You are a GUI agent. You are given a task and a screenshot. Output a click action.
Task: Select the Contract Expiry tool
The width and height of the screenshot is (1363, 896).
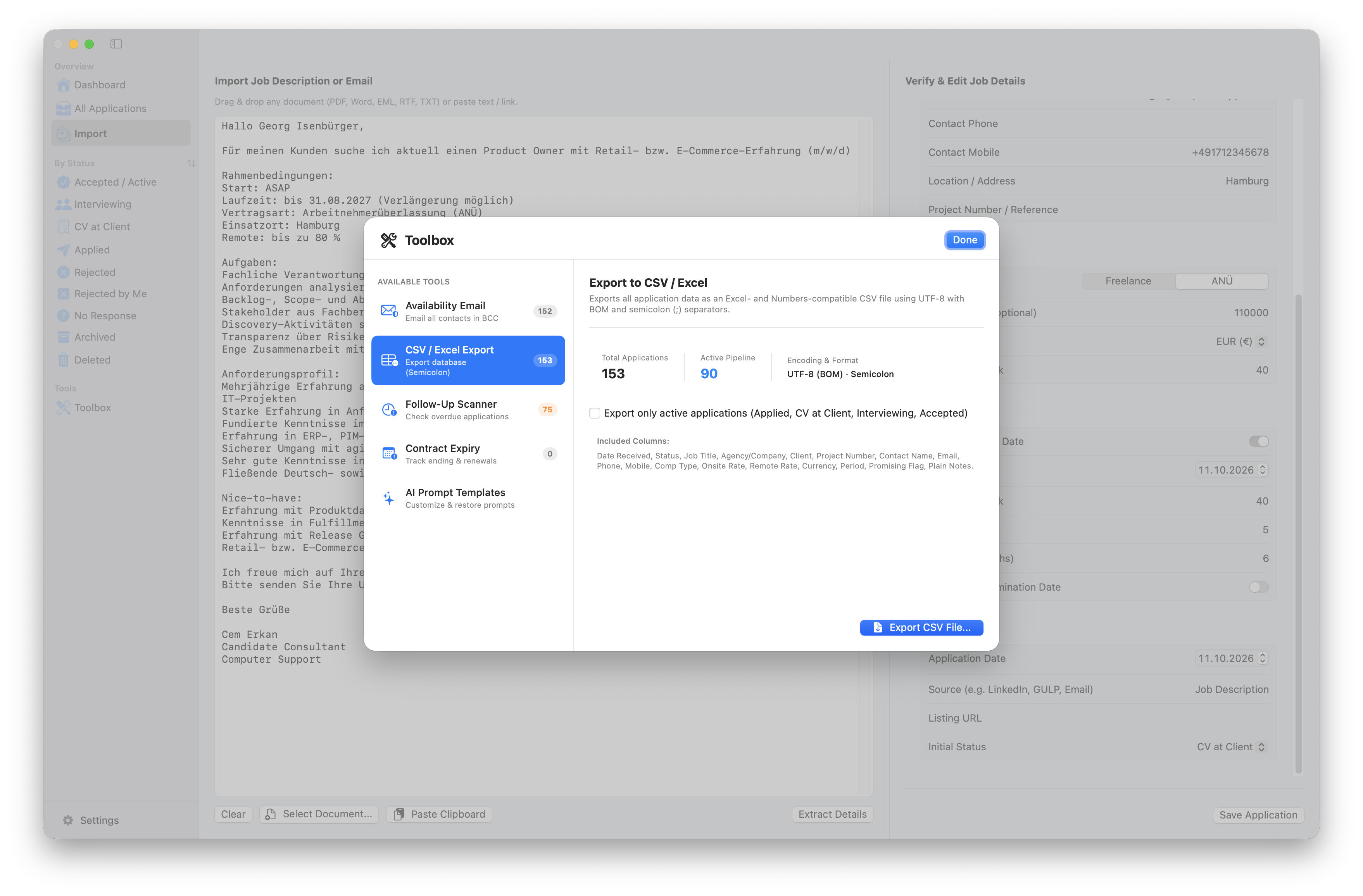click(468, 453)
